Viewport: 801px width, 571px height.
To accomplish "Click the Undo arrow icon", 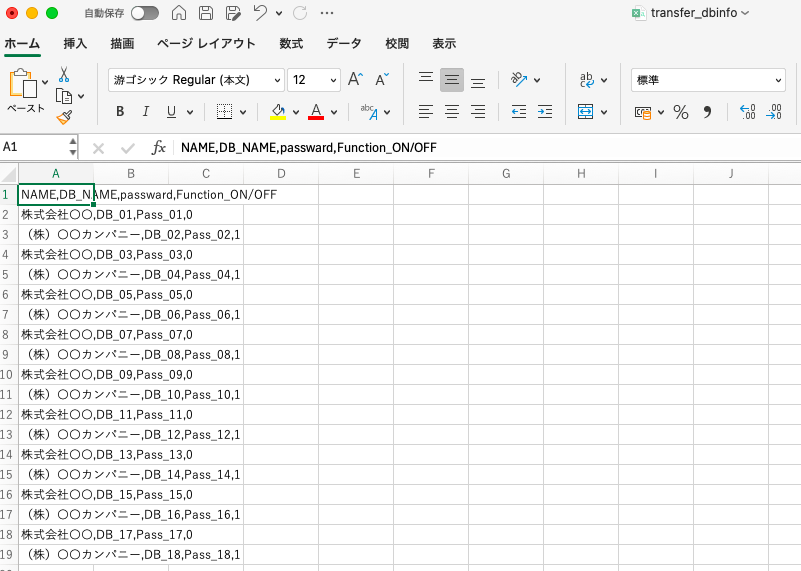I will (x=260, y=13).
